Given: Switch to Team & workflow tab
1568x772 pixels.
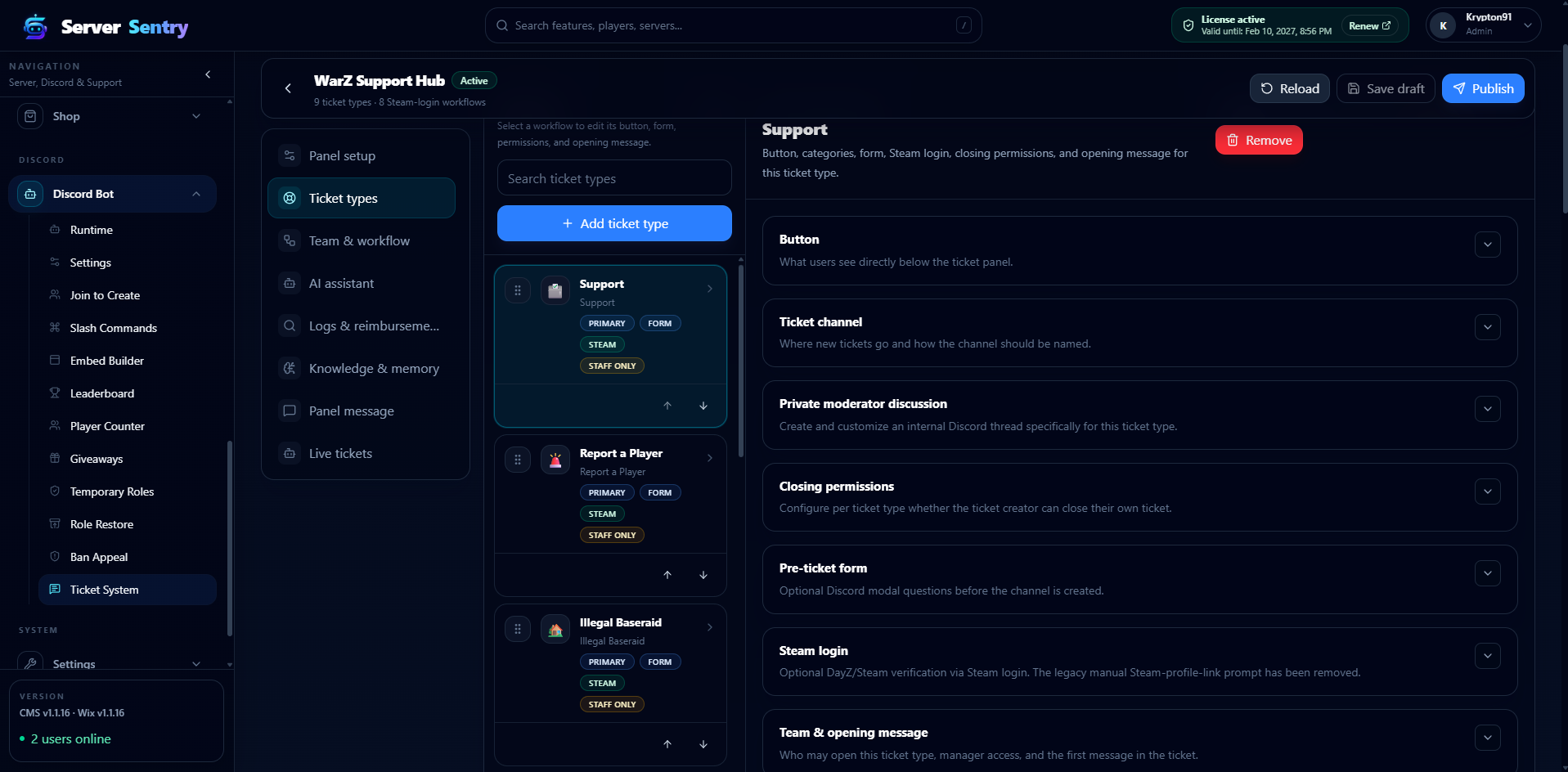Looking at the screenshot, I should tap(362, 240).
